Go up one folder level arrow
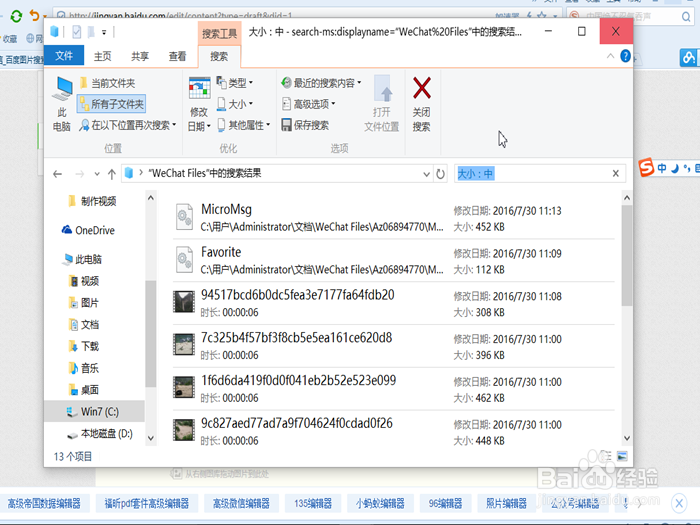Viewport: 700px width, 525px height. click(x=112, y=174)
